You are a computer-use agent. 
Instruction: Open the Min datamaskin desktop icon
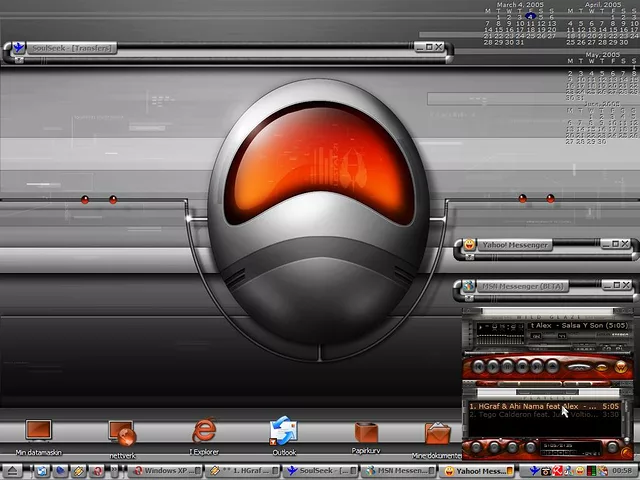(x=38, y=431)
